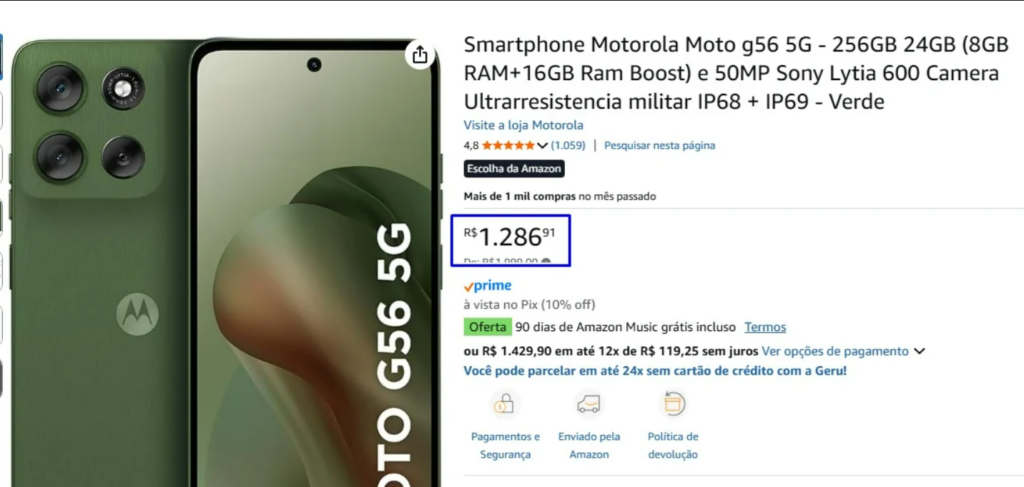Visit the Motorola store link
The height and width of the screenshot is (487, 1024).
coord(524,125)
